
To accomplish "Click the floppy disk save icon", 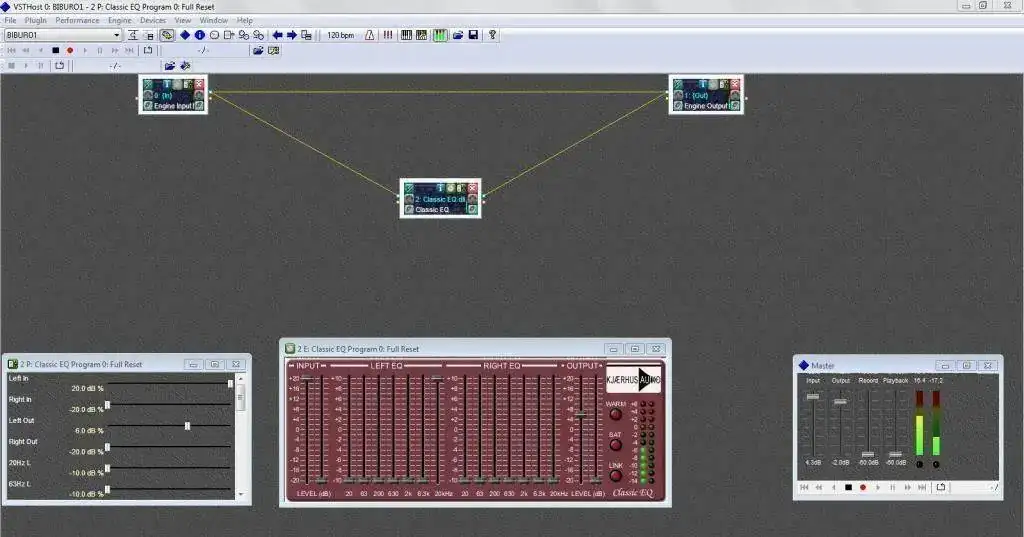I will [473, 35].
